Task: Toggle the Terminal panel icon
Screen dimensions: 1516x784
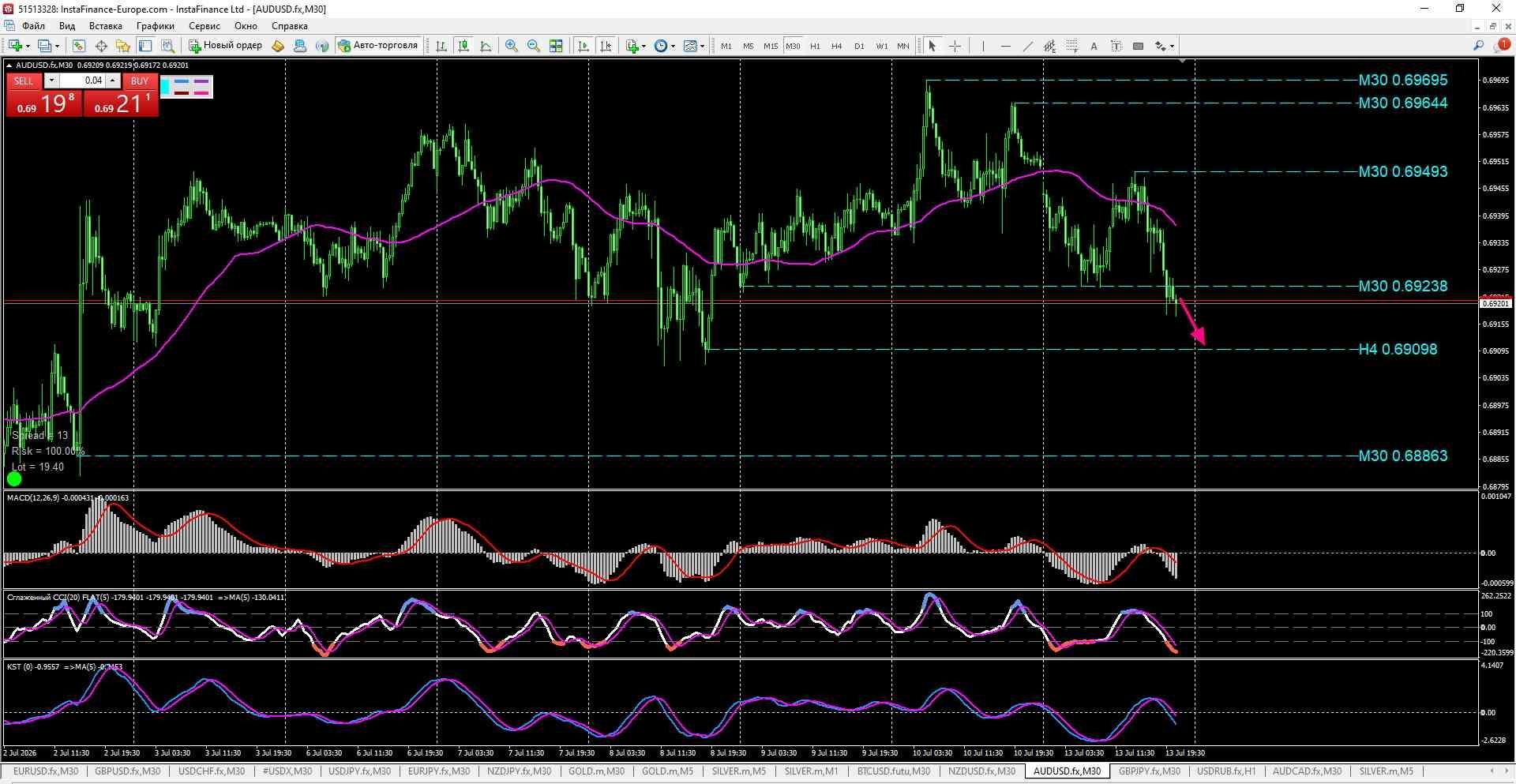Action: [x=145, y=46]
